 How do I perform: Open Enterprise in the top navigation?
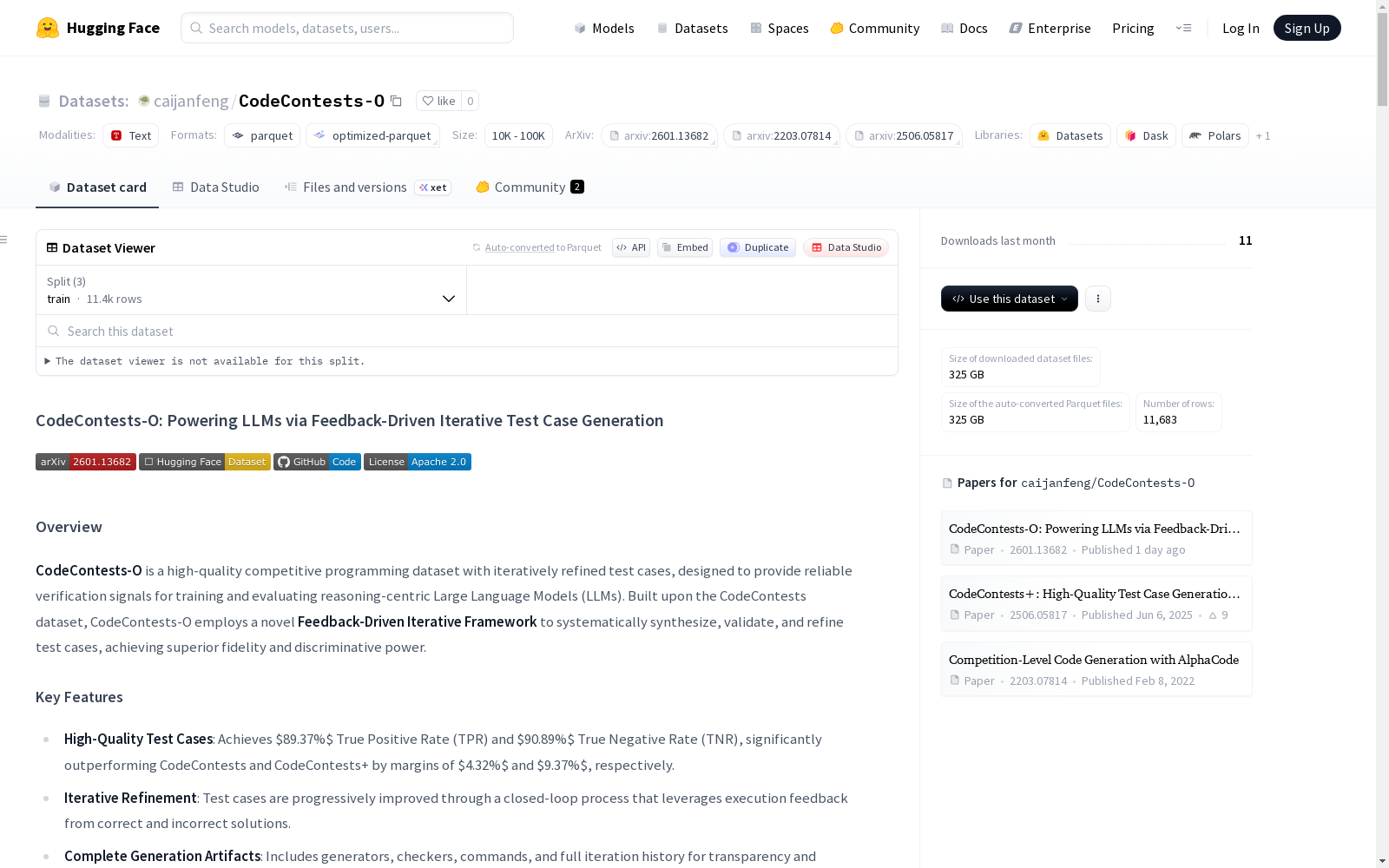1050,28
